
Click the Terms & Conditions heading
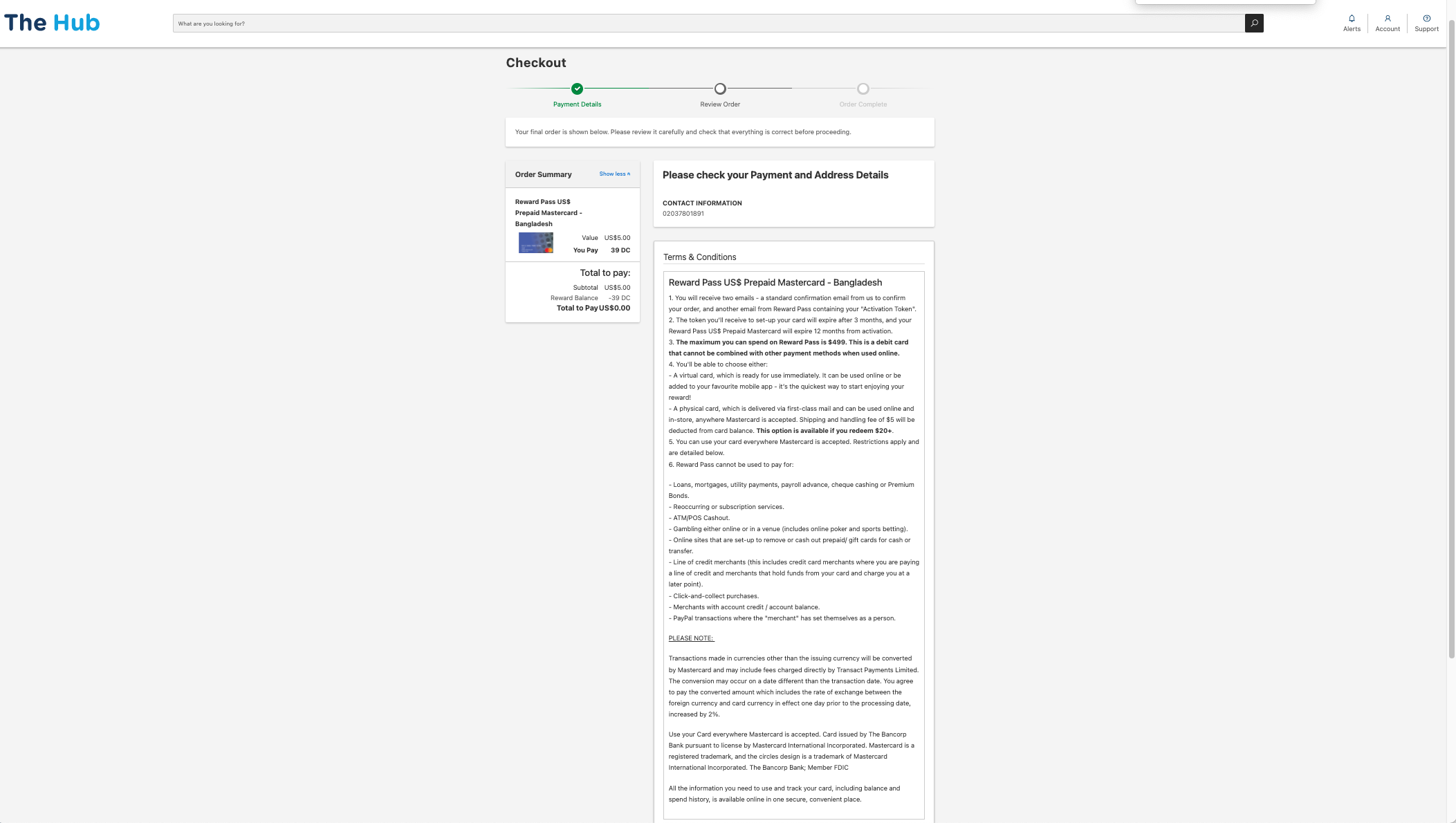[699, 257]
